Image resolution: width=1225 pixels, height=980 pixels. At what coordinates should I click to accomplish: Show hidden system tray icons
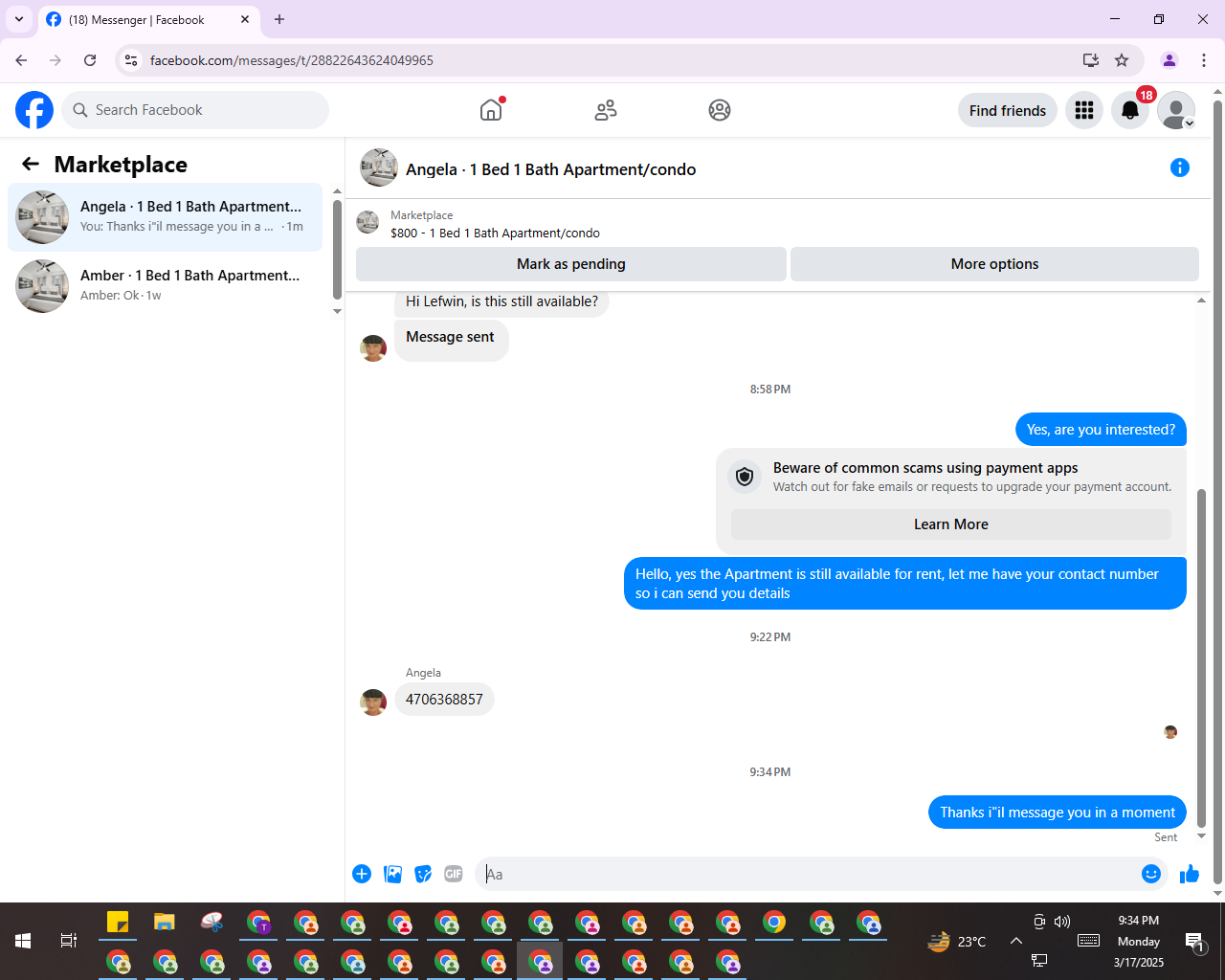[x=1016, y=942]
